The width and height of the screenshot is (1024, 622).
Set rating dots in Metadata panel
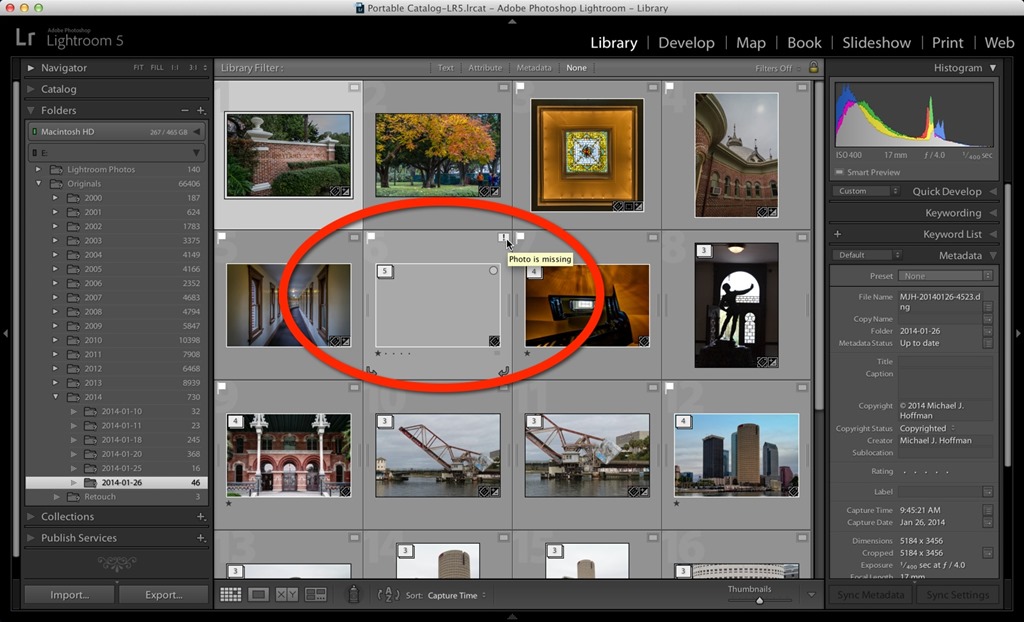(925, 472)
